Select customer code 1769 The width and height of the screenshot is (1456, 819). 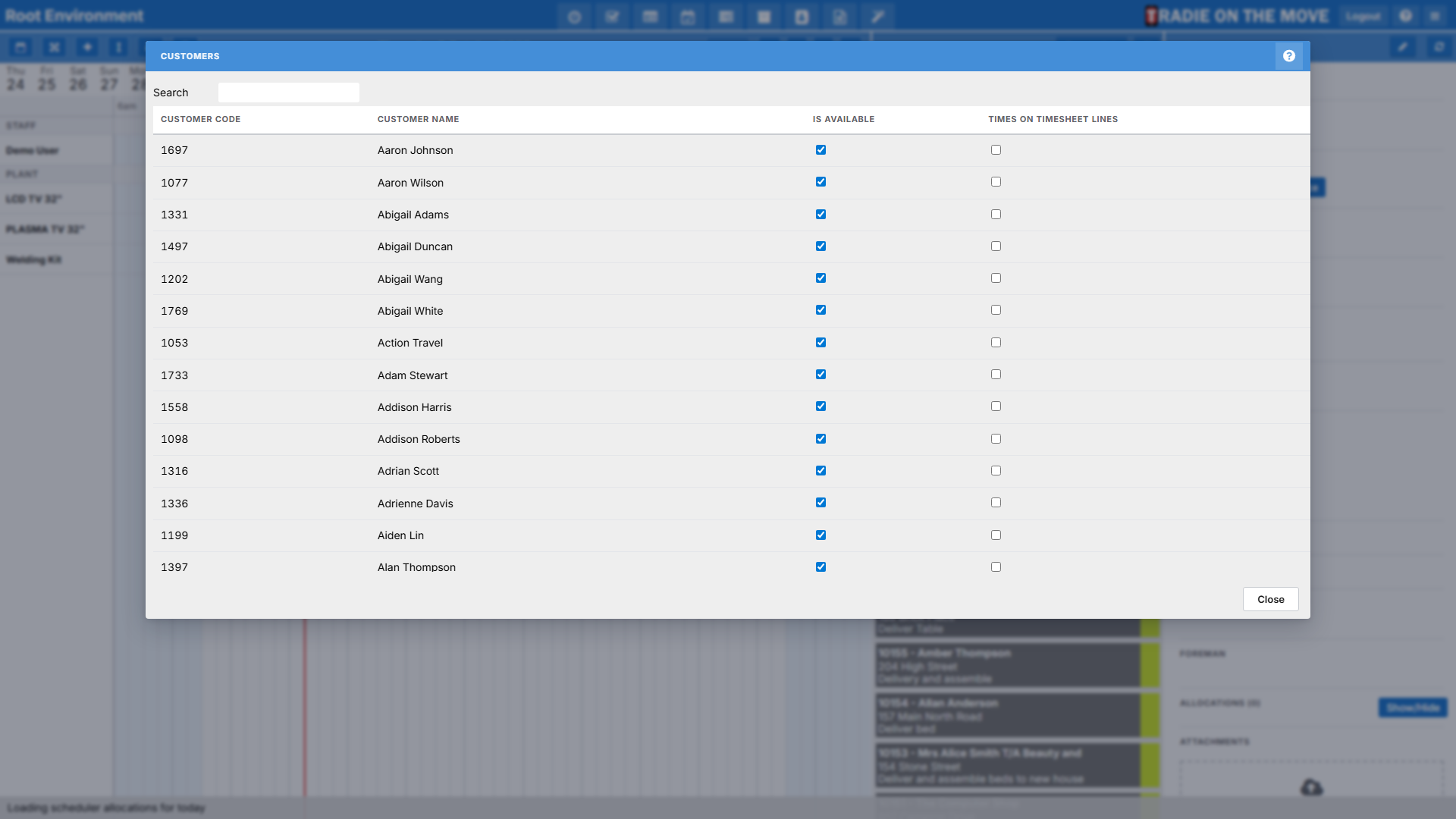pos(174,311)
